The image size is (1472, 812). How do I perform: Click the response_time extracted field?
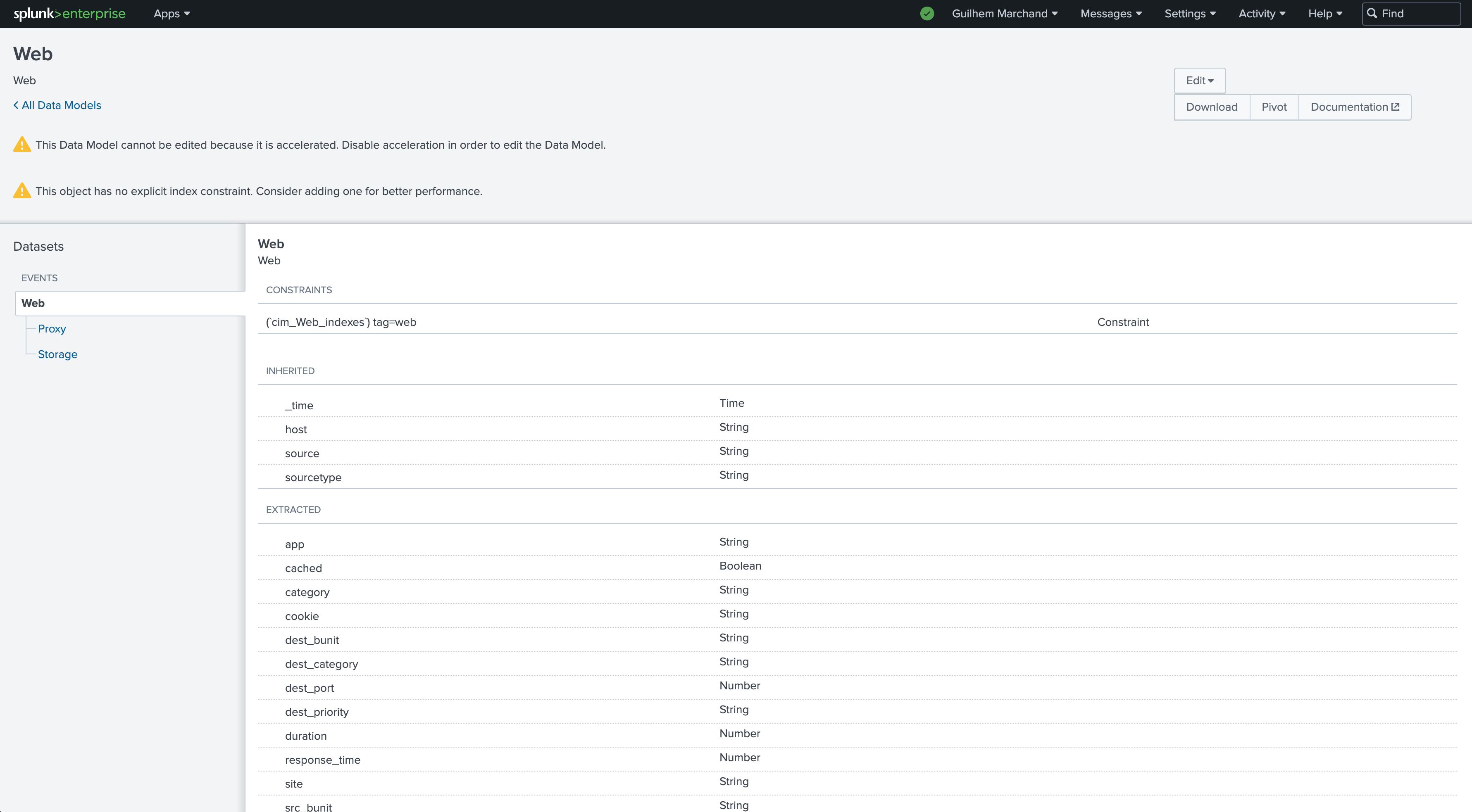(x=322, y=760)
